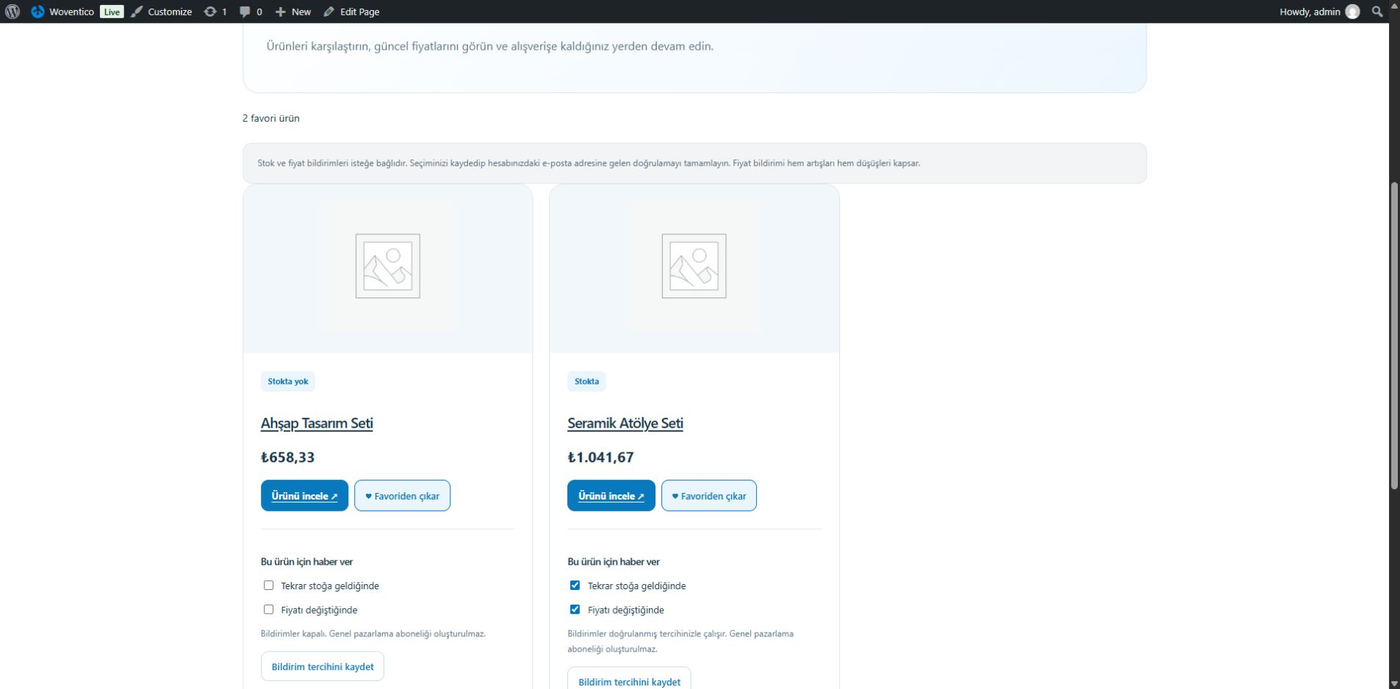Click the ₺658,33 price
The width and height of the screenshot is (1400, 689).
point(288,458)
